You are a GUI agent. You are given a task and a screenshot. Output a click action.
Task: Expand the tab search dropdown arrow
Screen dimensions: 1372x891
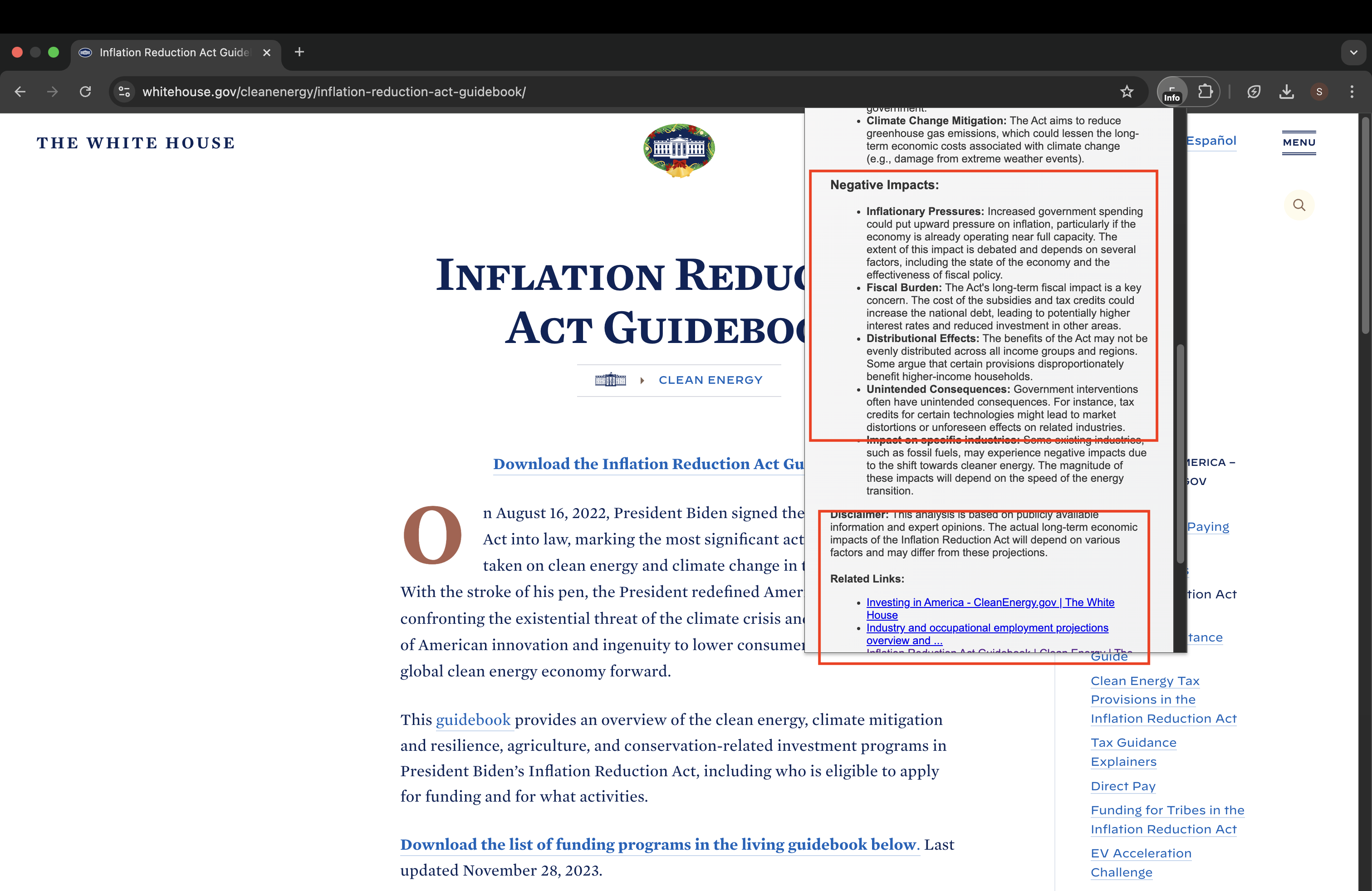[x=1353, y=53]
